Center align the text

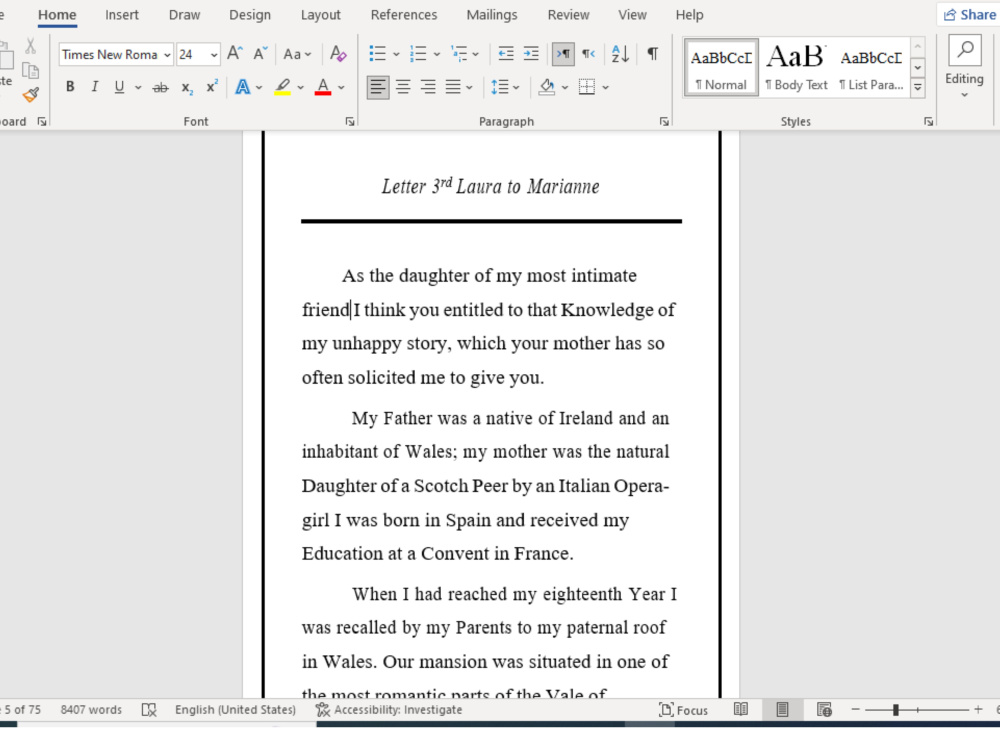tap(403, 87)
